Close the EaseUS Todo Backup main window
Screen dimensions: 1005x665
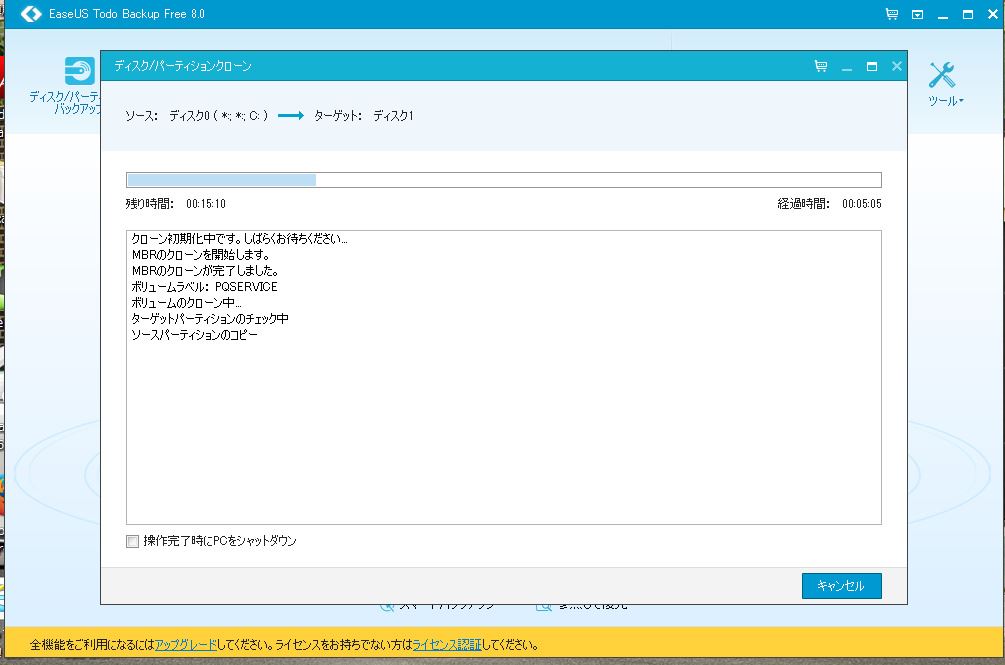click(x=993, y=14)
